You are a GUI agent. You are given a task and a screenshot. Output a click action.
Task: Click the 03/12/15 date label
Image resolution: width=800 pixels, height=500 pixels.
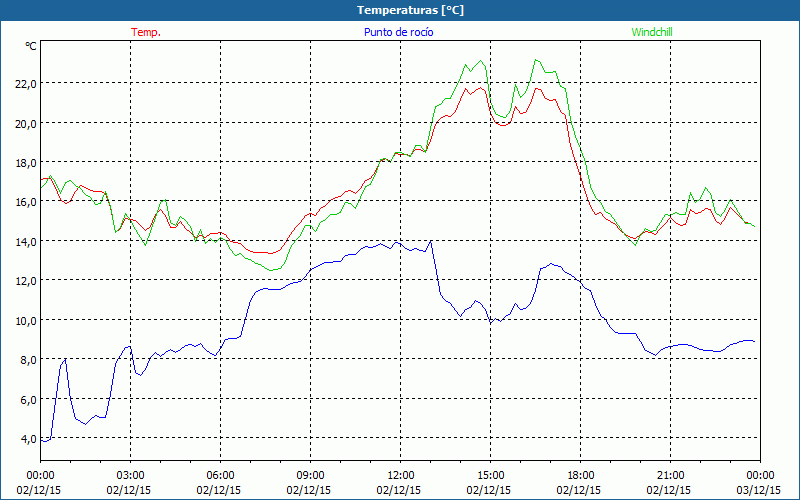[x=759, y=490]
